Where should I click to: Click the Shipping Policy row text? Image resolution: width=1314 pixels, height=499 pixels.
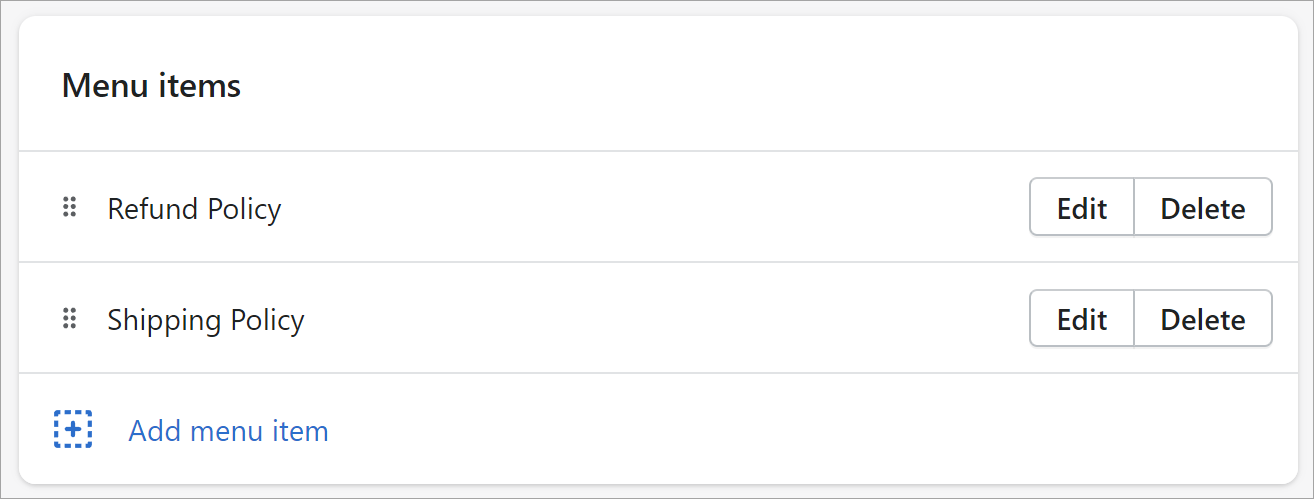click(206, 320)
